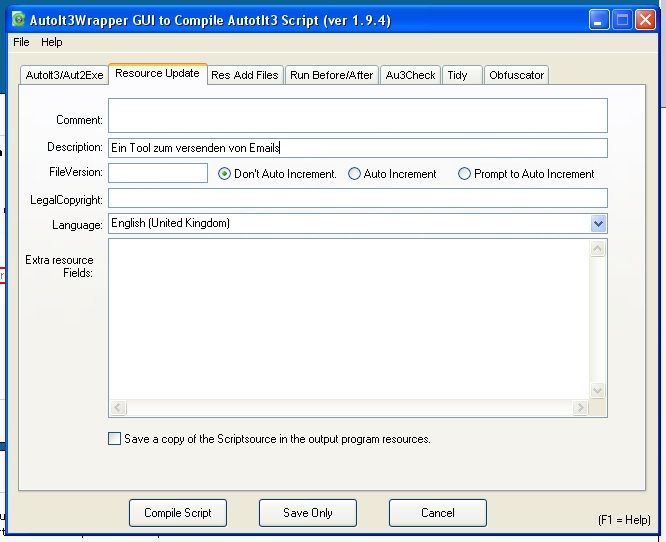Focus the LegalCopyright text field
The image size is (666, 542).
(x=357, y=198)
